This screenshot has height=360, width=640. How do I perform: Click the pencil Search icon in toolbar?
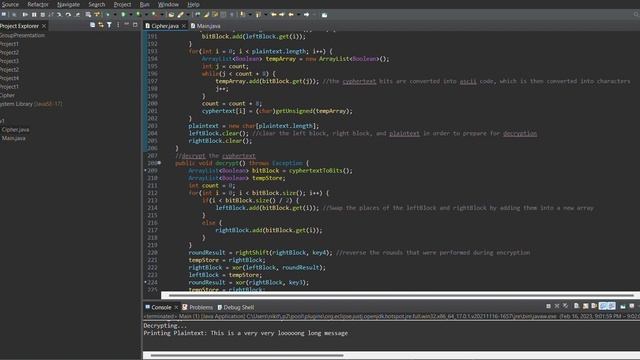[x=180, y=14]
